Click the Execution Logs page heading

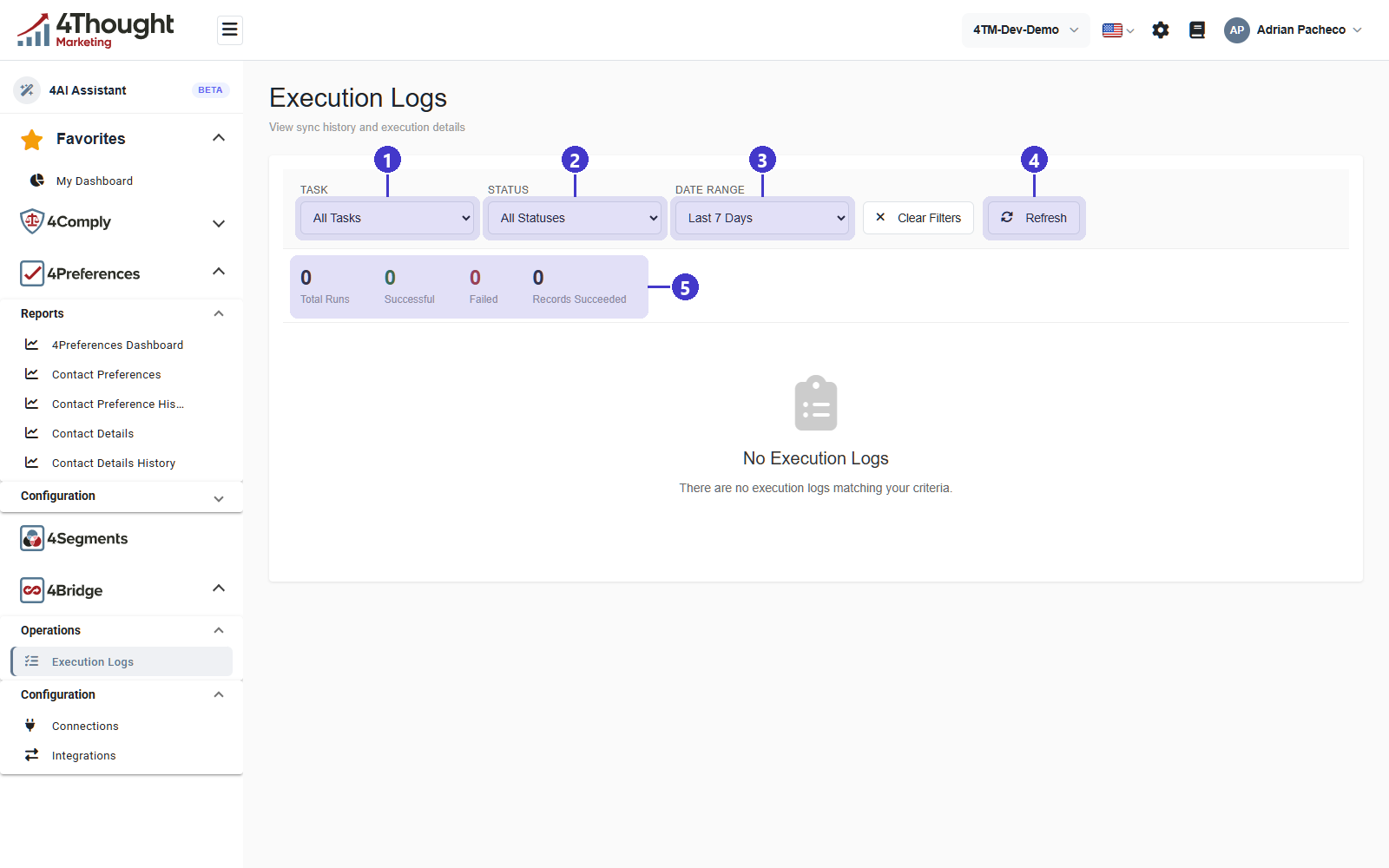[358, 98]
